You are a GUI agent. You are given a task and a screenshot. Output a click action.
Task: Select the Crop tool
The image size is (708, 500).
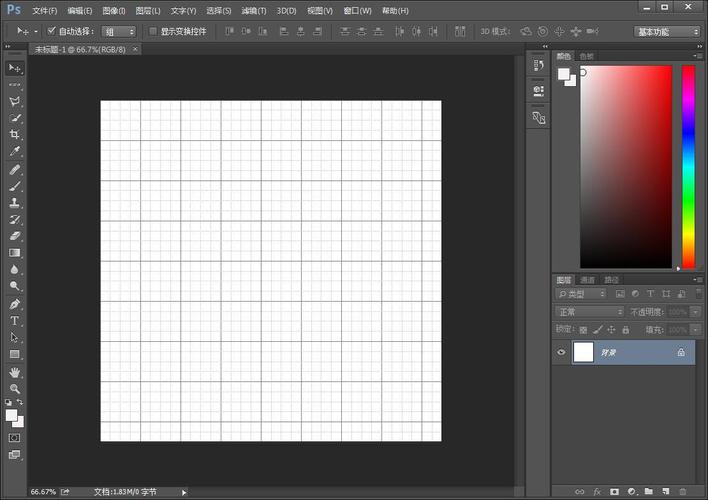pyautogui.click(x=15, y=134)
